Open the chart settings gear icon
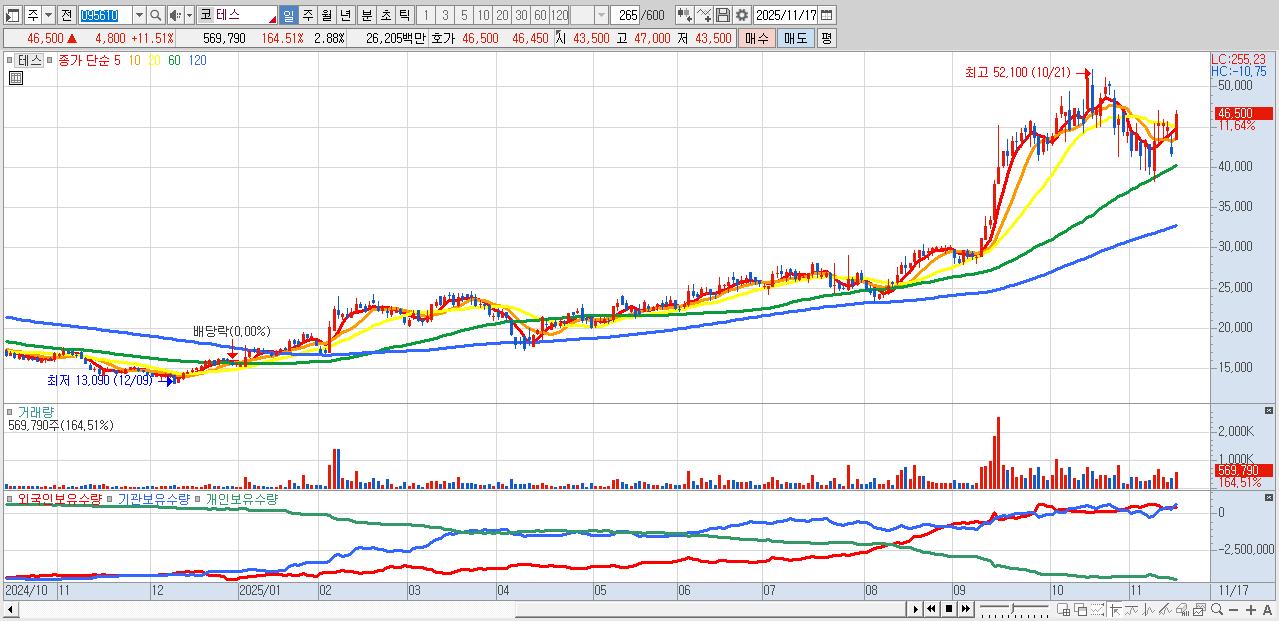Screen dimensions: 1279x621 [x=741, y=15]
